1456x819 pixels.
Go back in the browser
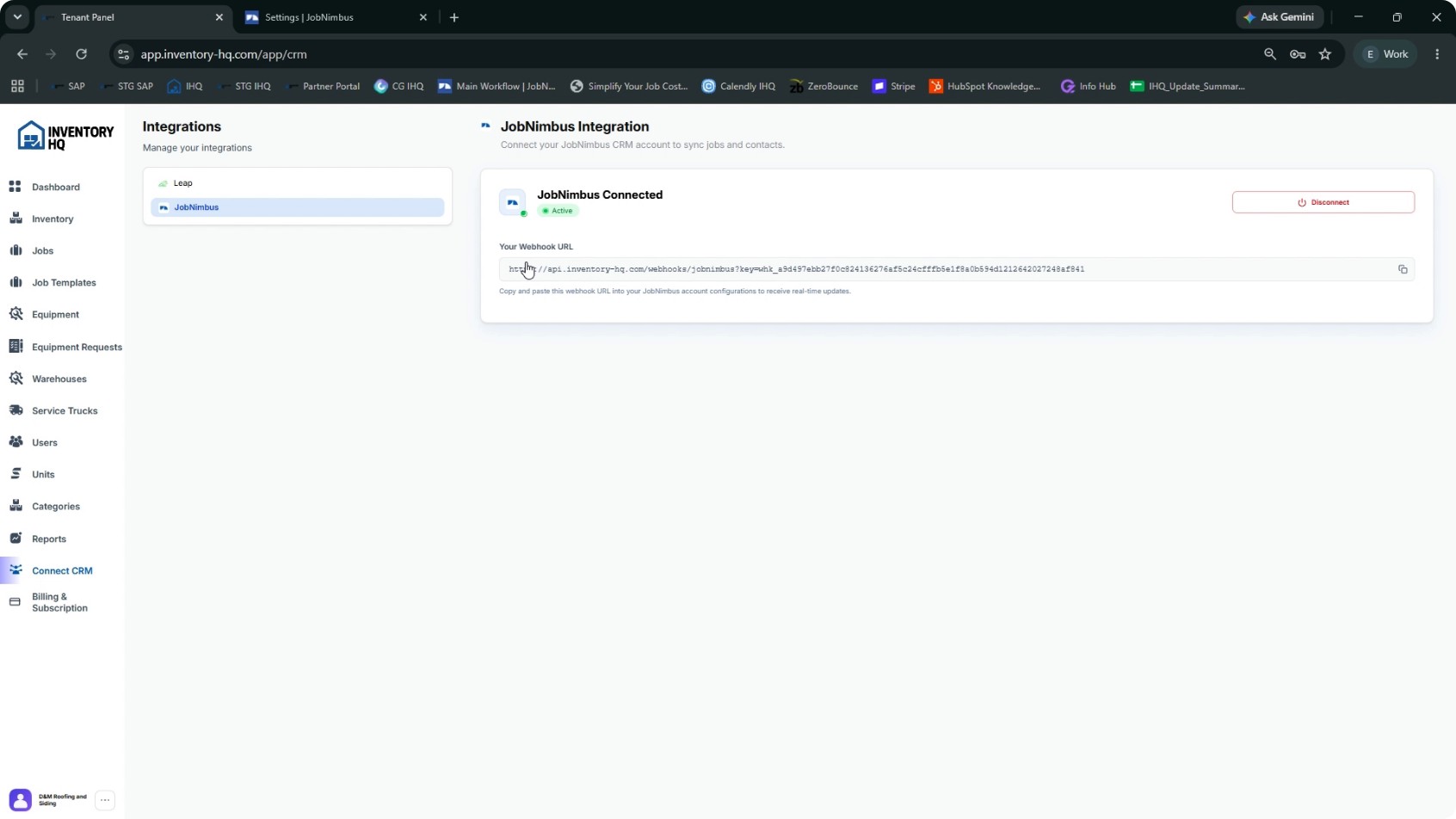pyautogui.click(x=22, y=54)
